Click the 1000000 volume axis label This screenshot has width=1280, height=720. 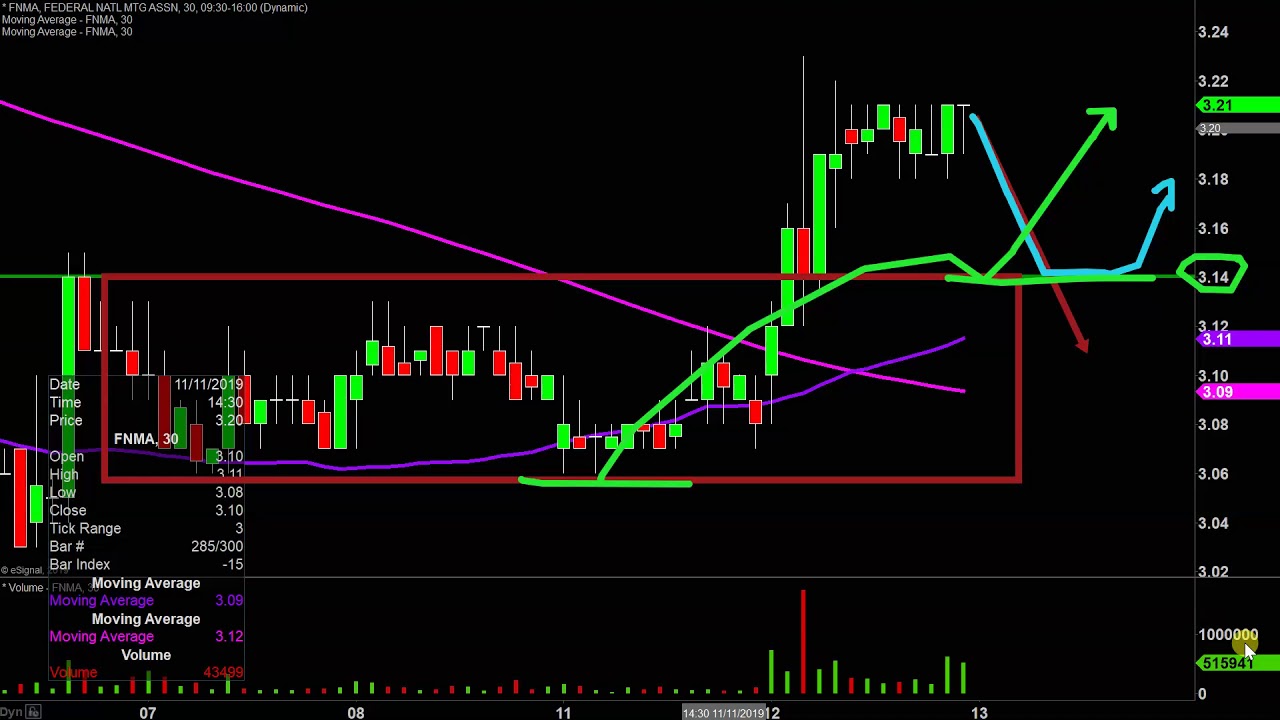tap(1228, 635)
